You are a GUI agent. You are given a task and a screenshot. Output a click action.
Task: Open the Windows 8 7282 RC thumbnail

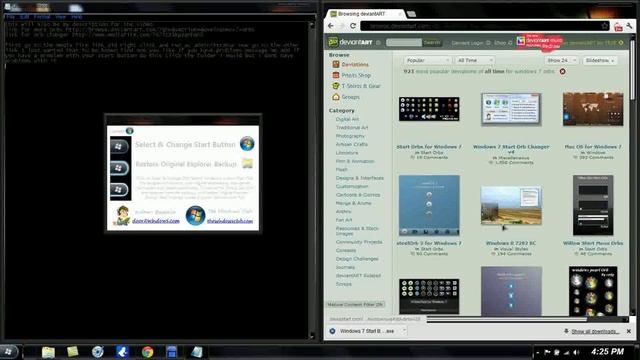click(511, 205)
